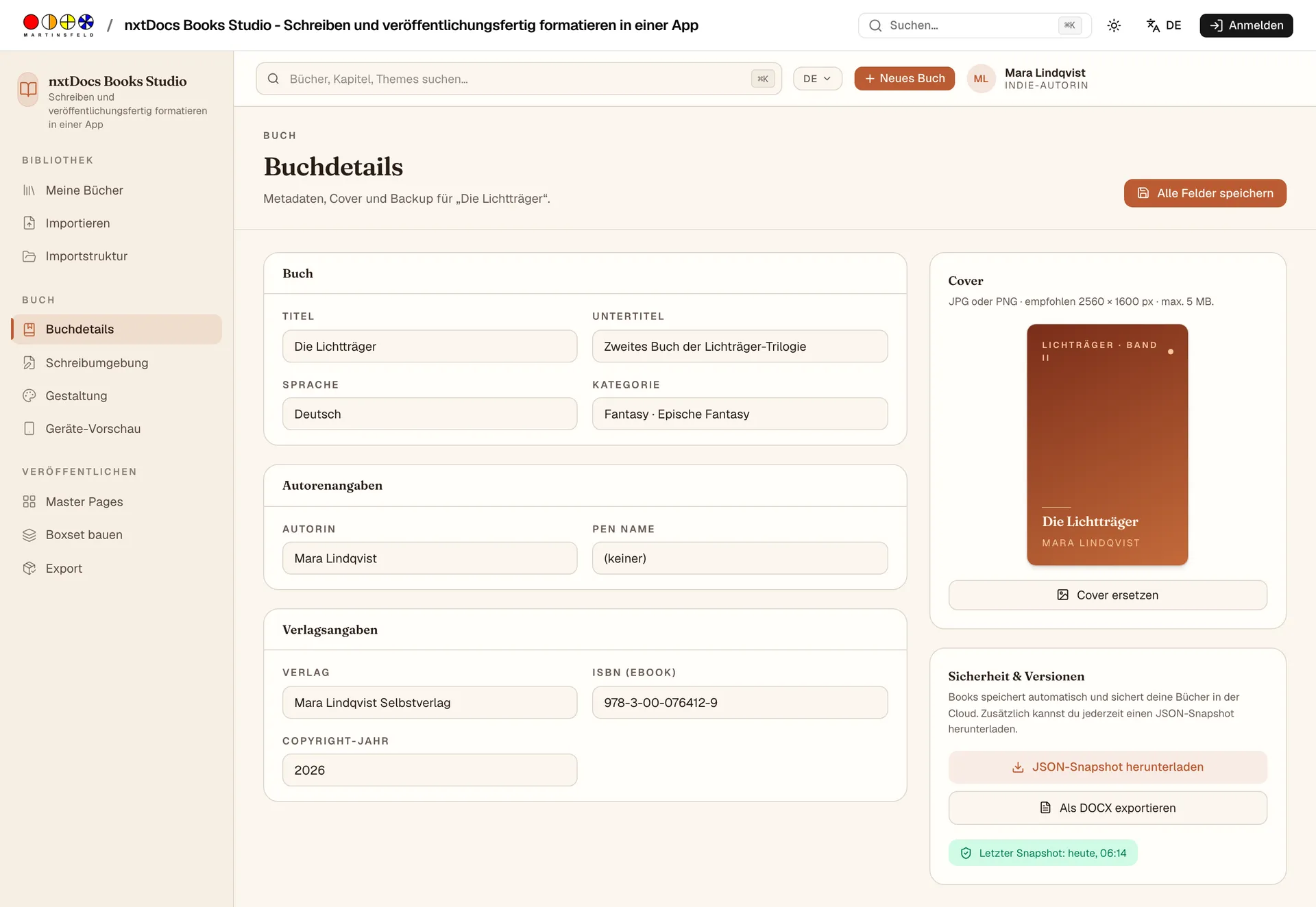
Task: Edit the Autorin field
Action: pos(430,558)
